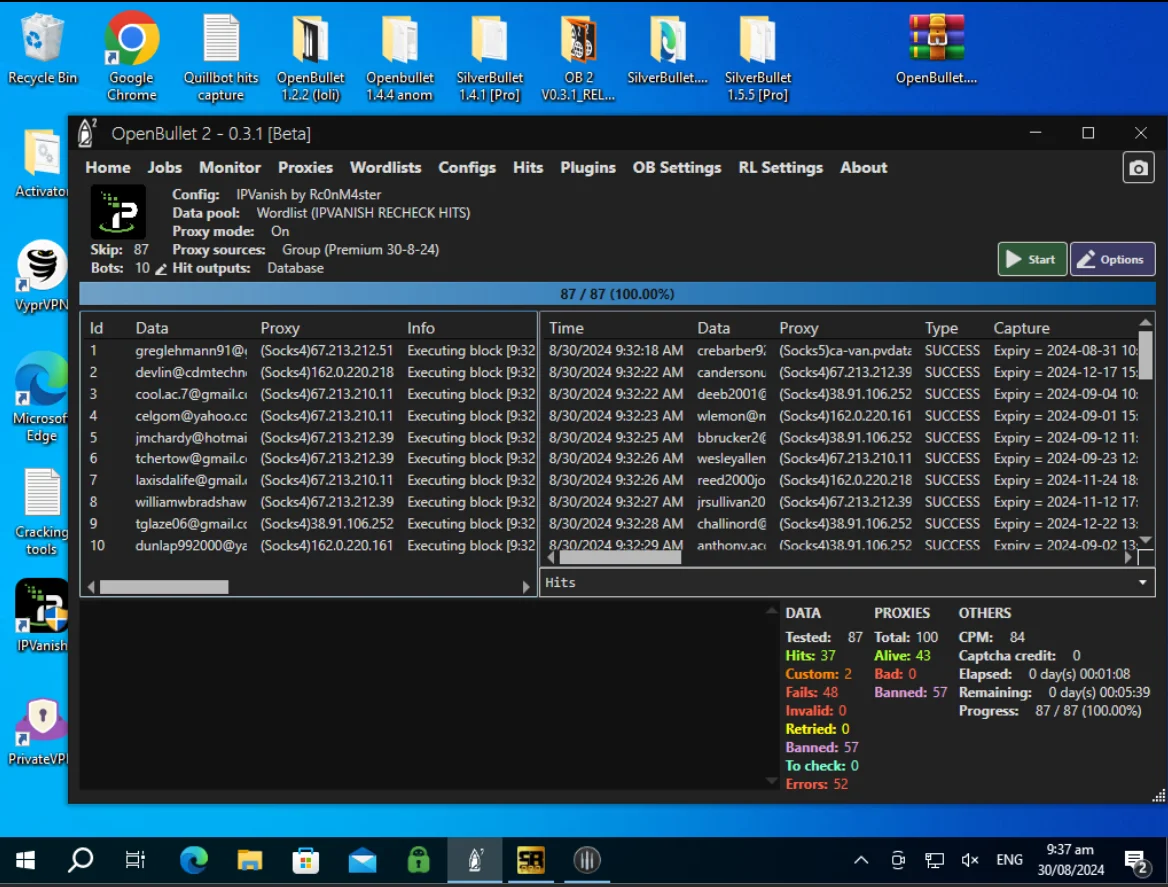The width and height of the screenshot is (1168, 887).
Task: Open SilverBullet 1.4.1 [Pro] folder icon
Action: click(x=489, y=58)
